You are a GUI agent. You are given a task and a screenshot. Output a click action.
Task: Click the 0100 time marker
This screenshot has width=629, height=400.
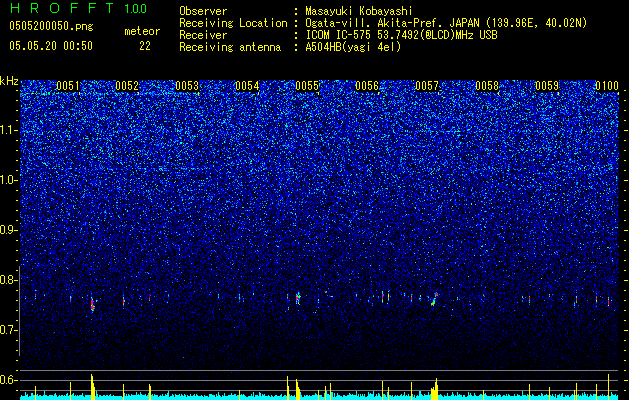[607, 86]
